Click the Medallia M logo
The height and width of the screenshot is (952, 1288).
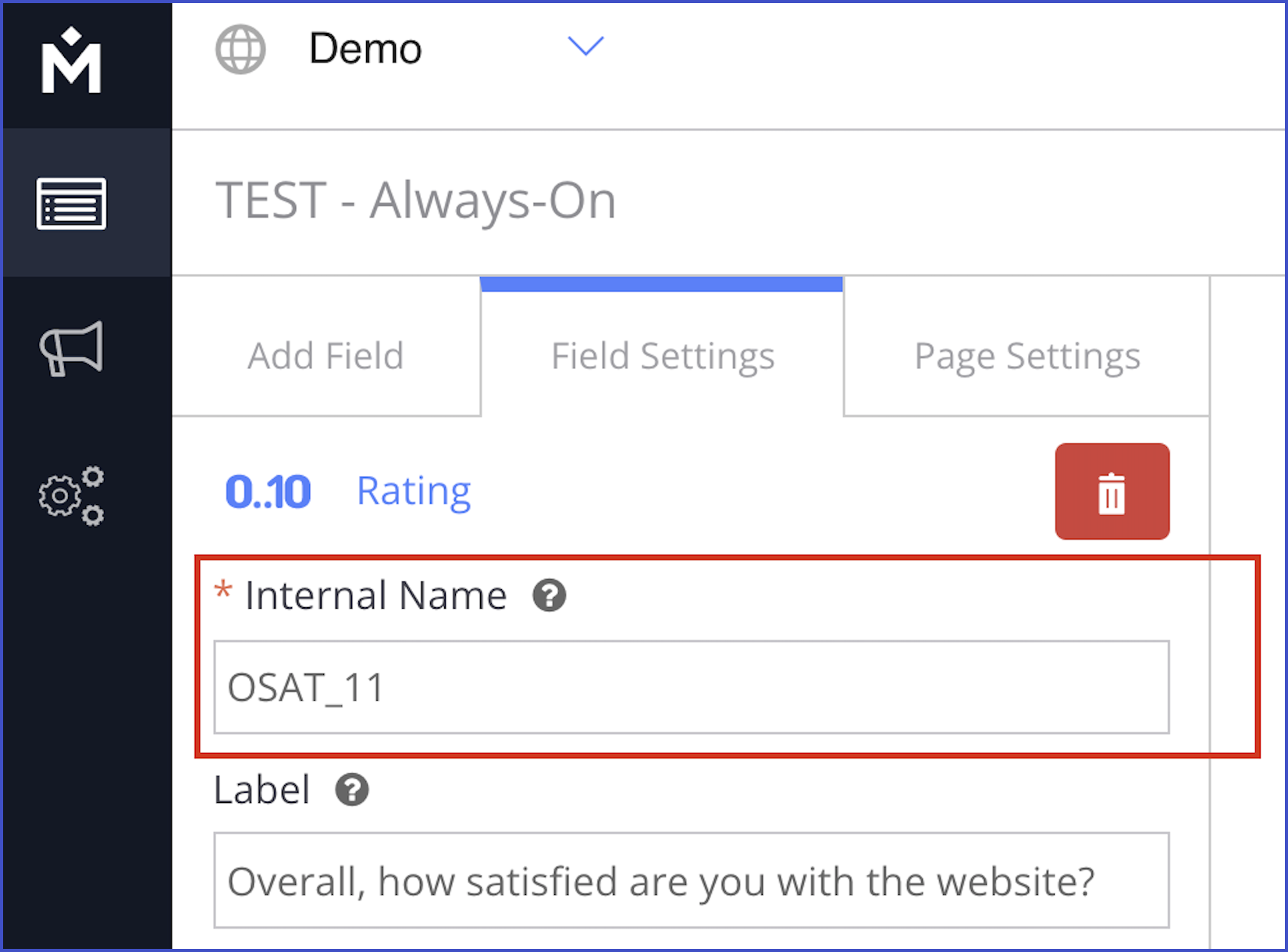pos(71,60)
